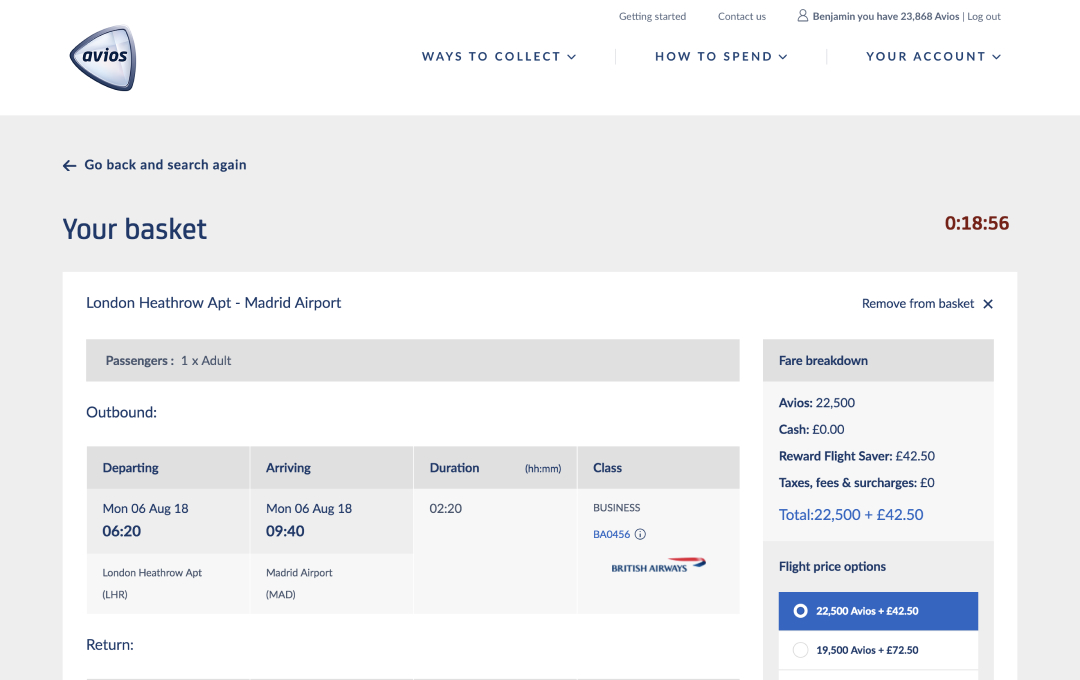Open the Your Account dropdown
The image size is (1080, 680).
coord(933,57)
